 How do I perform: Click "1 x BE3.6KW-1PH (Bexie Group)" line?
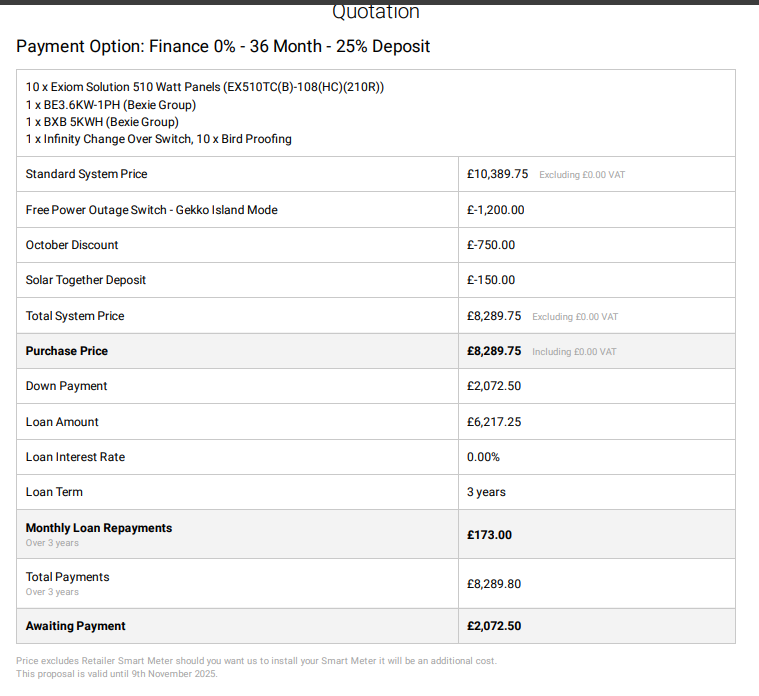click(x=111, y=105)
